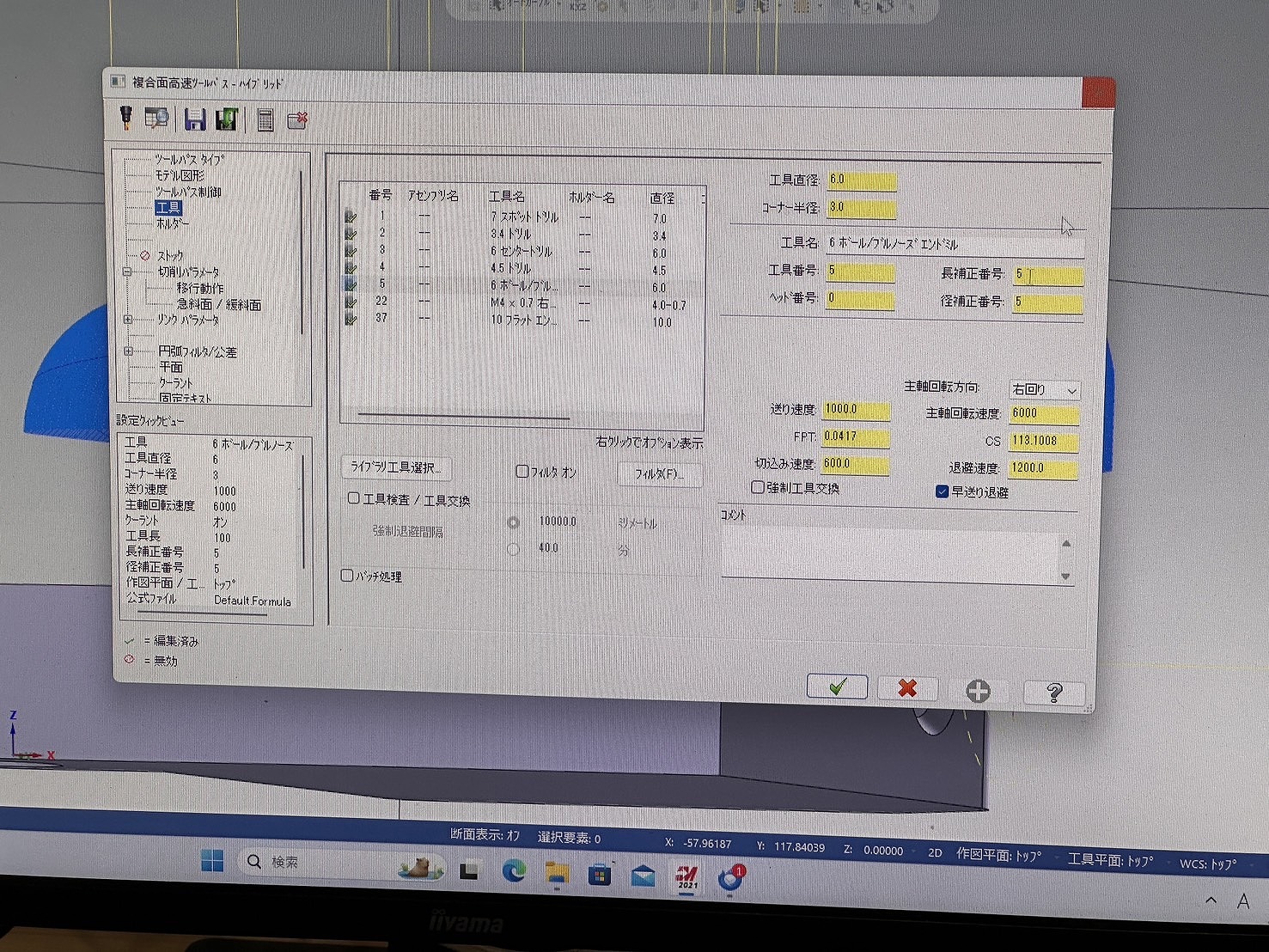Click the red X window icon in dialog toolbar
This screenshot has height=952, width=1269.
tap(297, 121)
